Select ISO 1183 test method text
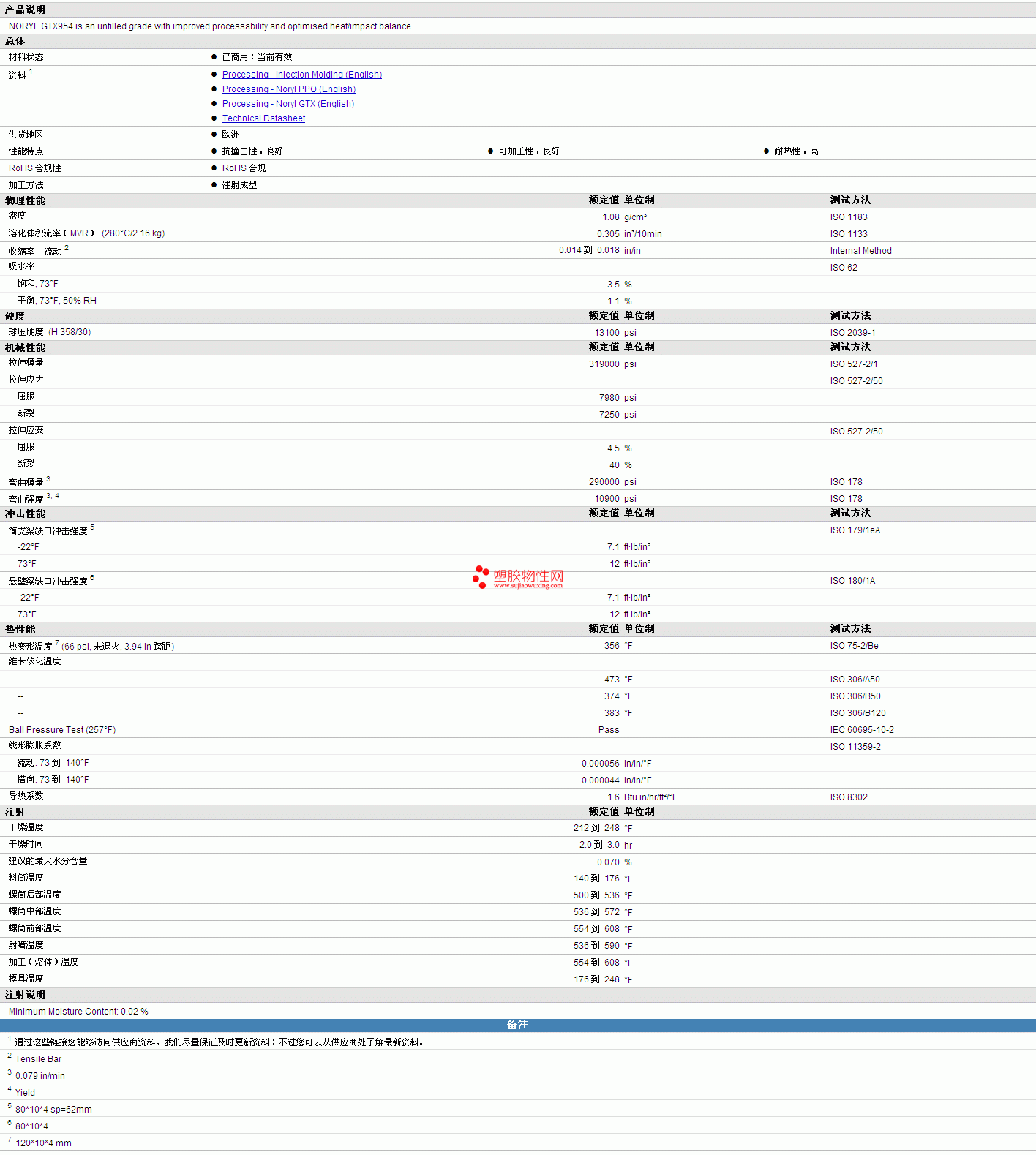 point(849,217)
